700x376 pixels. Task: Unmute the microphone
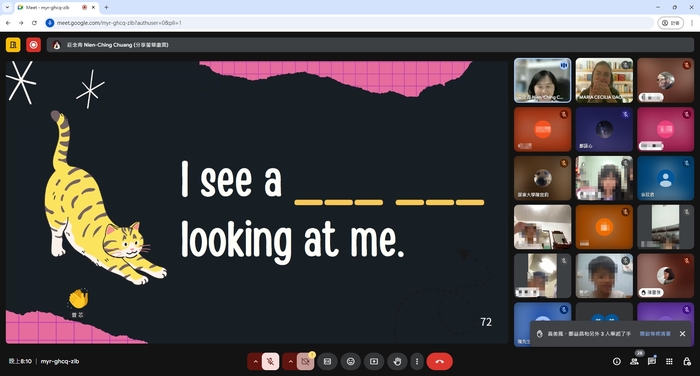(x=271, y=361)
